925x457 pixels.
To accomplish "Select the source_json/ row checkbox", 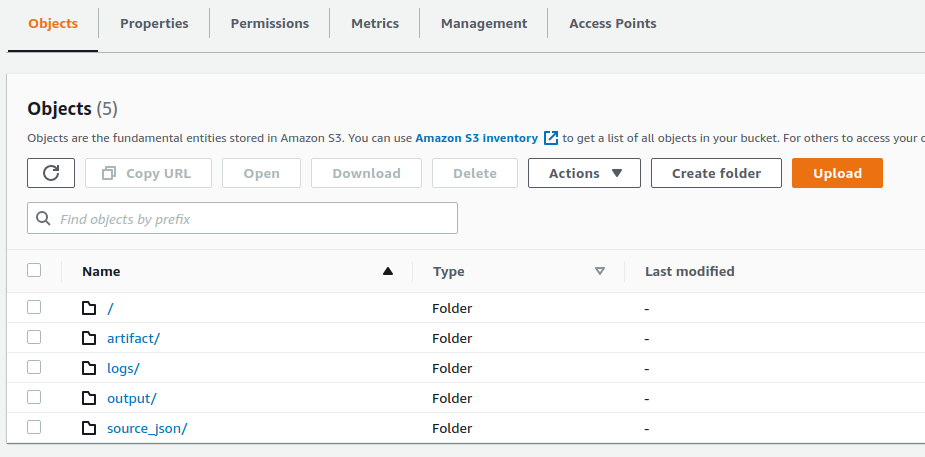I will [x=34, y=428].
